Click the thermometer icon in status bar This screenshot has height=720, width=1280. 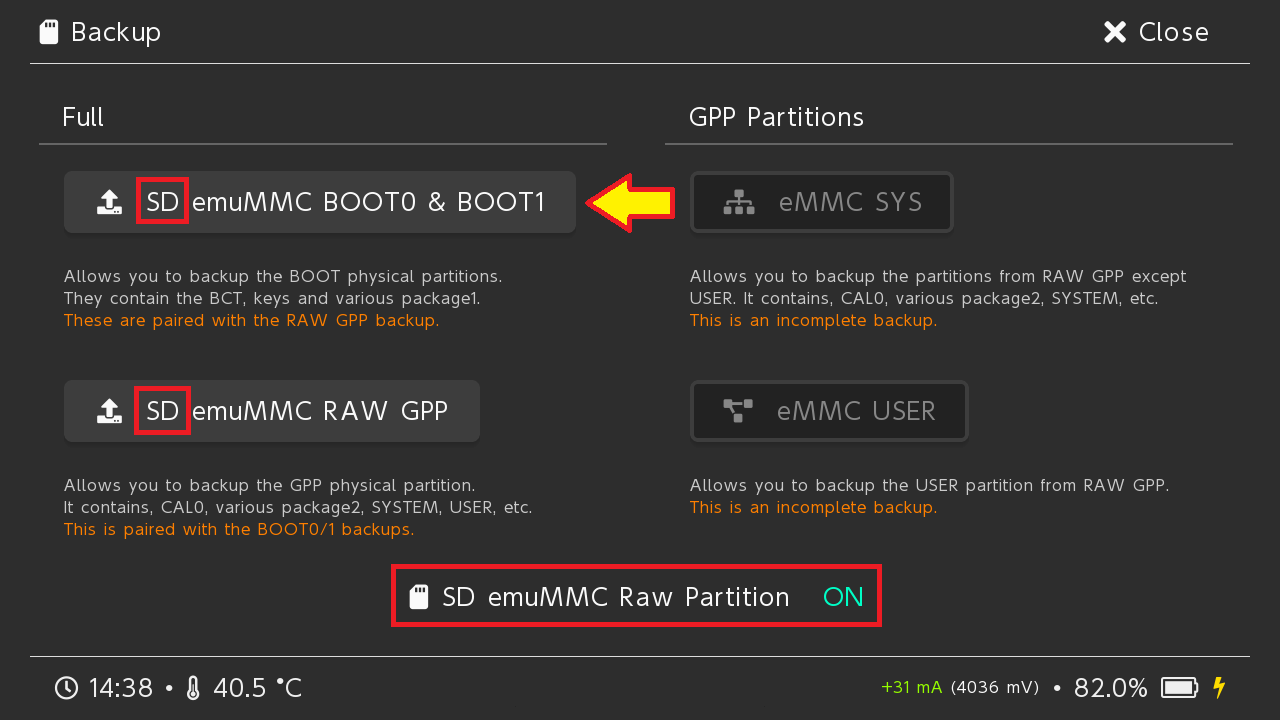193,688
